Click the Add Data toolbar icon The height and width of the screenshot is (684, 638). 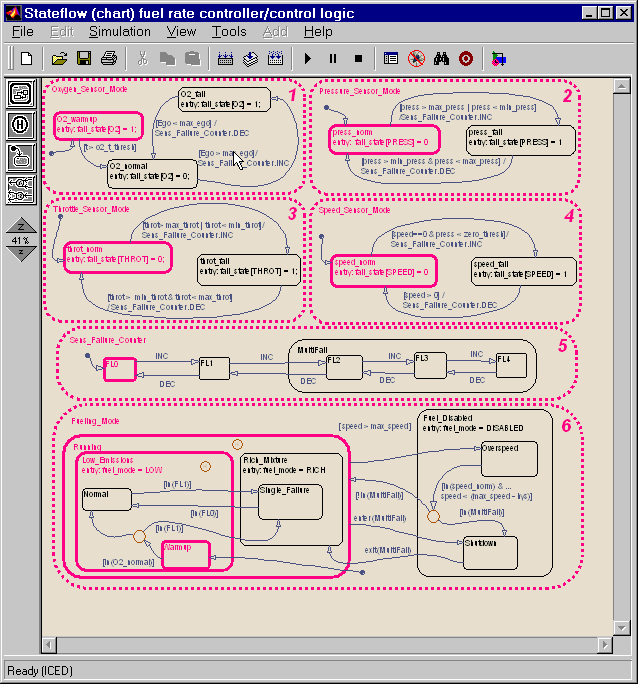pyautogui.click(x=250, y=58)
